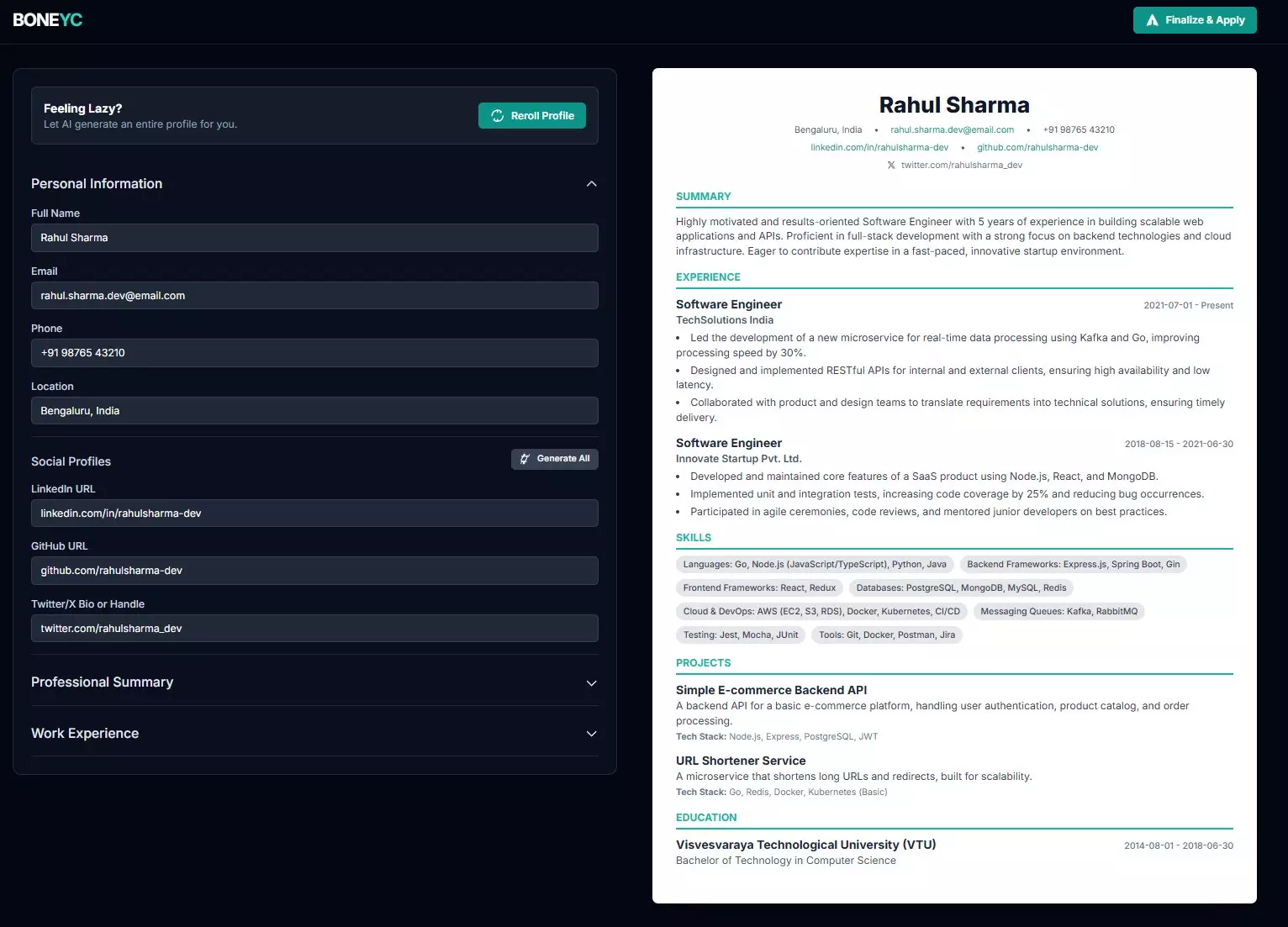Click twitter.com/rahulsharma_dev in resume preview
1288x927 pixels.
[x=962, y=166]
